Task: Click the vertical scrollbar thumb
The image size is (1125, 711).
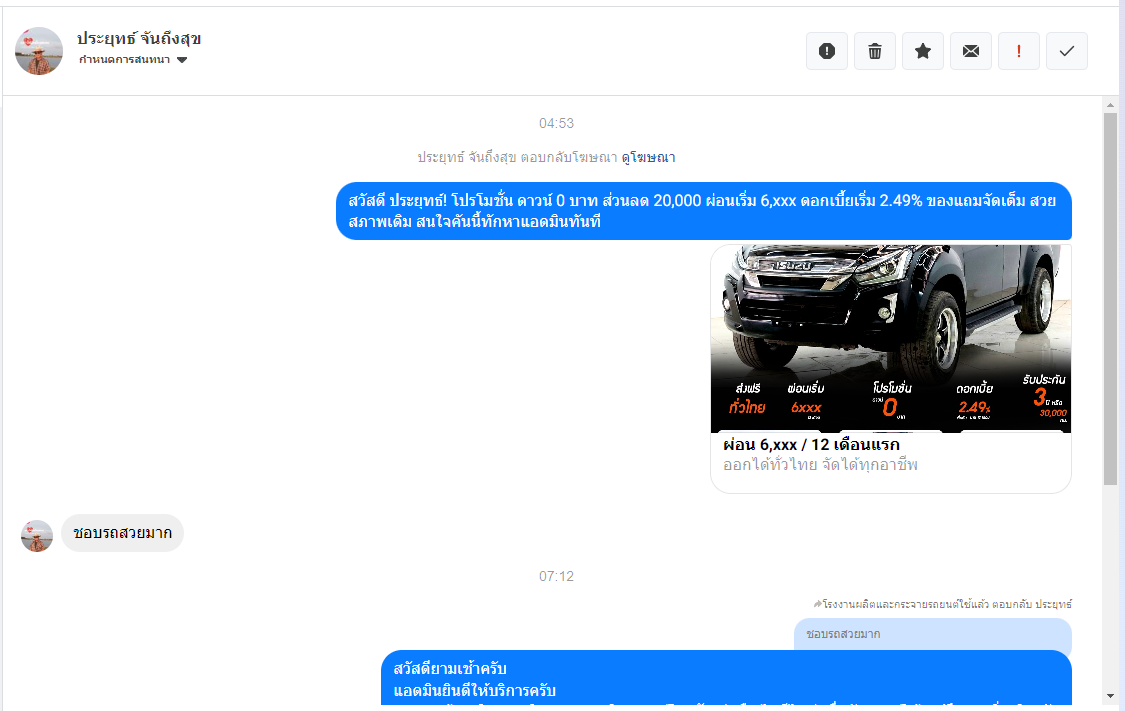Action: click(x=1111, y=298)
